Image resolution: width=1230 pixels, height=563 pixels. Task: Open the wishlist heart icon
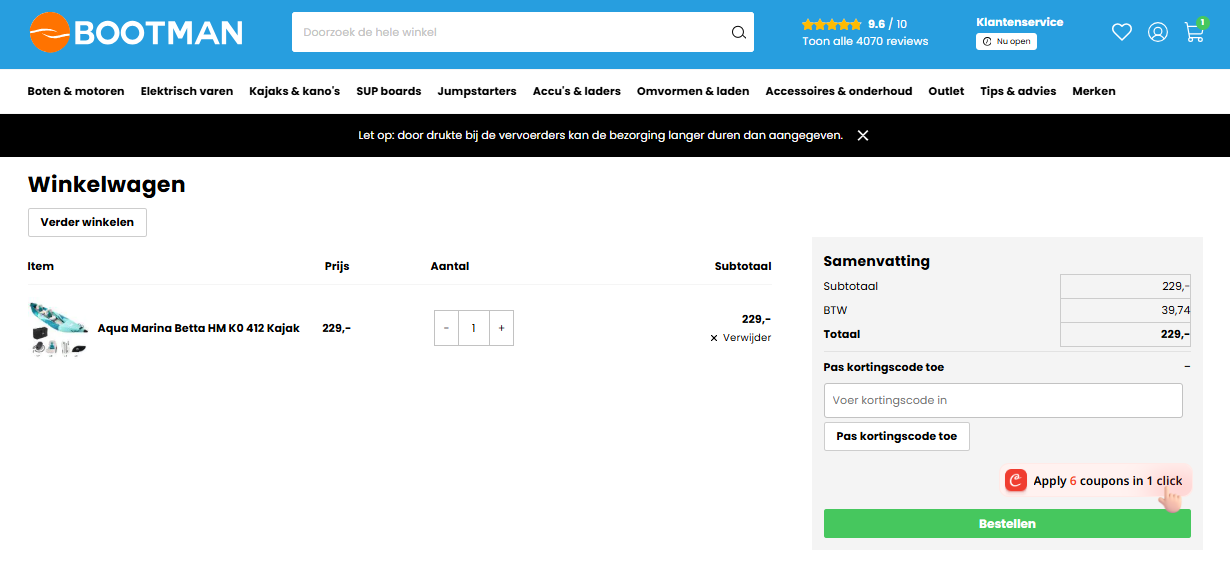click(1121, 32)
